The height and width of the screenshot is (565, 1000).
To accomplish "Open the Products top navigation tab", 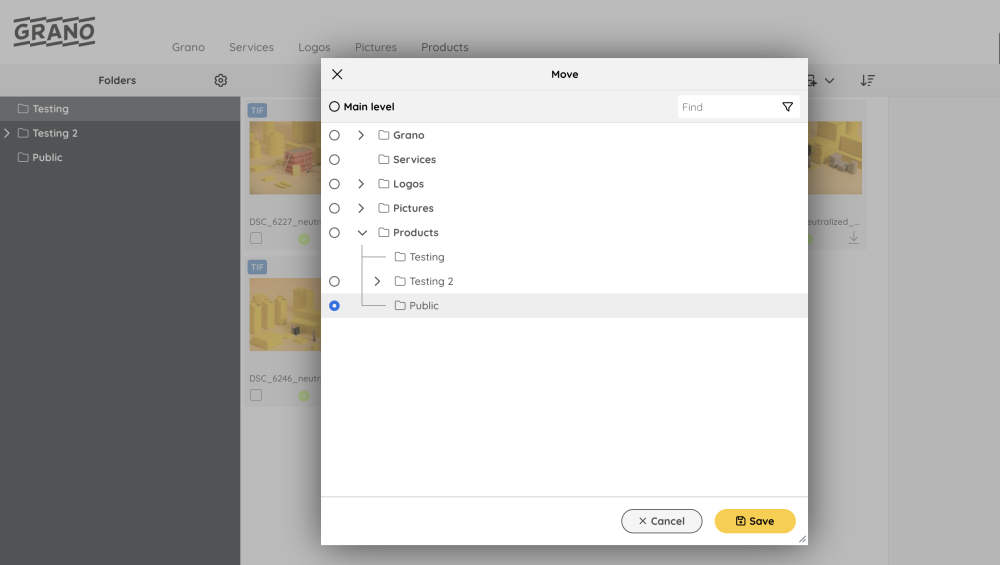I will (x=445, y=47).
